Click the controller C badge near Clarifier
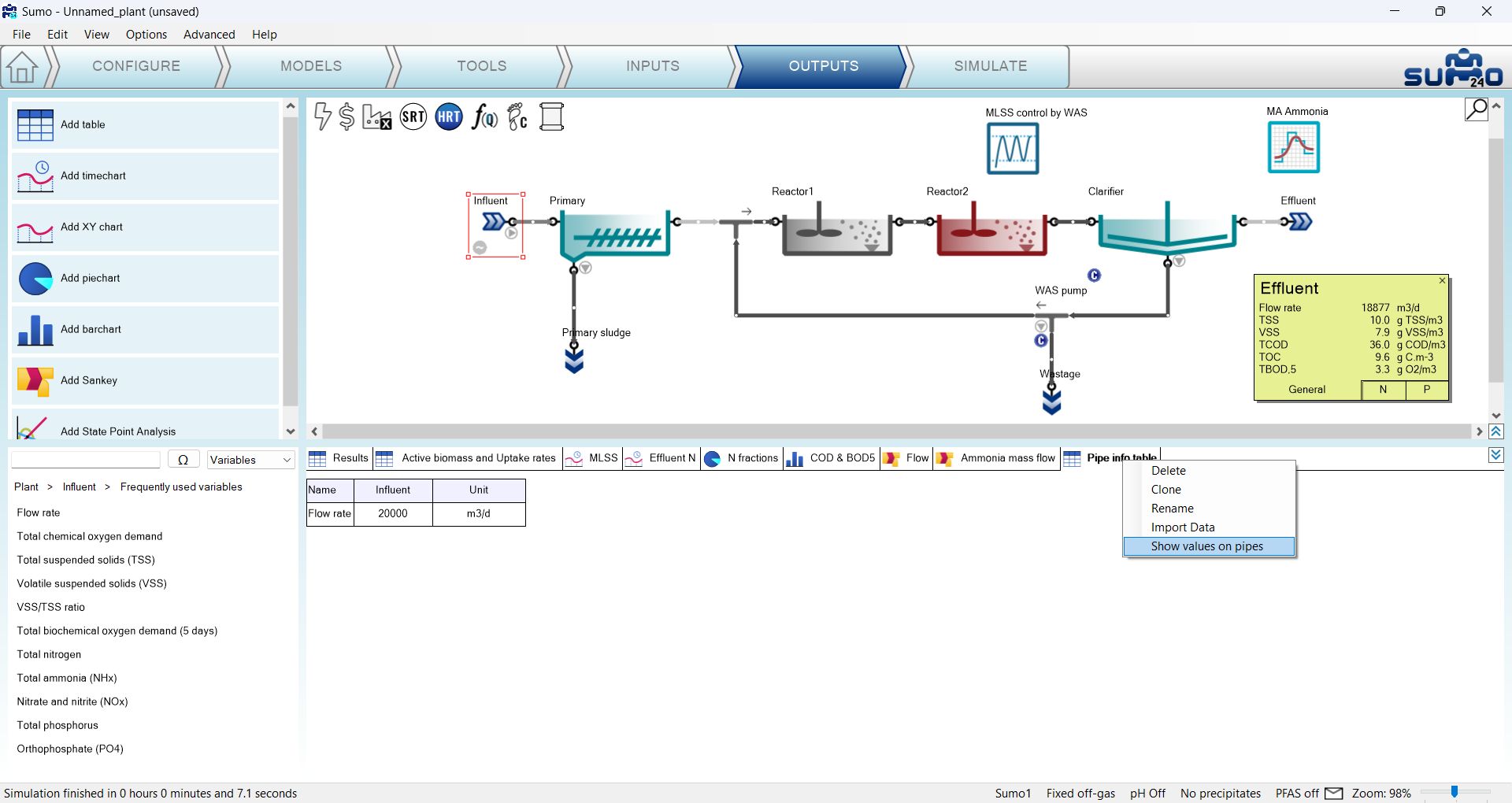The width and height of the screenshot is (1512, 803). tap(1094, 275)
